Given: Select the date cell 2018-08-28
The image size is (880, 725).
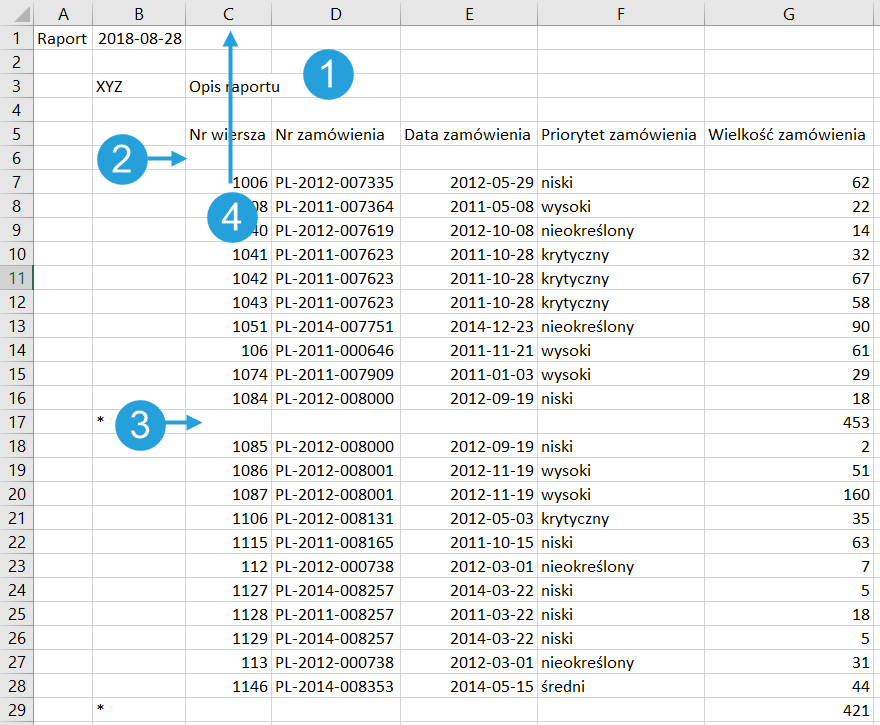Looking at the screenshot, I should click(138, 39).
